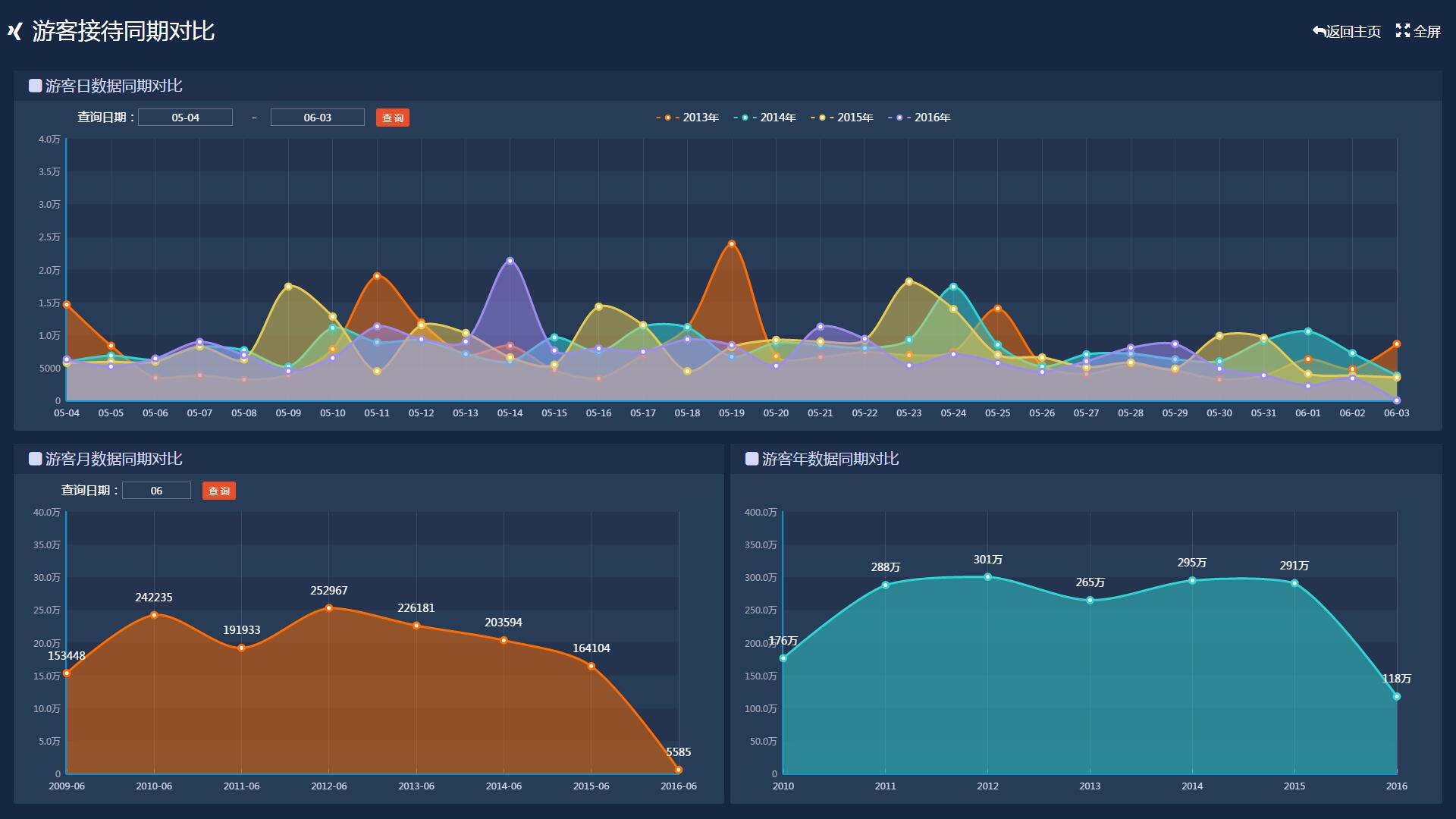Click the 301万 data point at 2012

point(987,577)
